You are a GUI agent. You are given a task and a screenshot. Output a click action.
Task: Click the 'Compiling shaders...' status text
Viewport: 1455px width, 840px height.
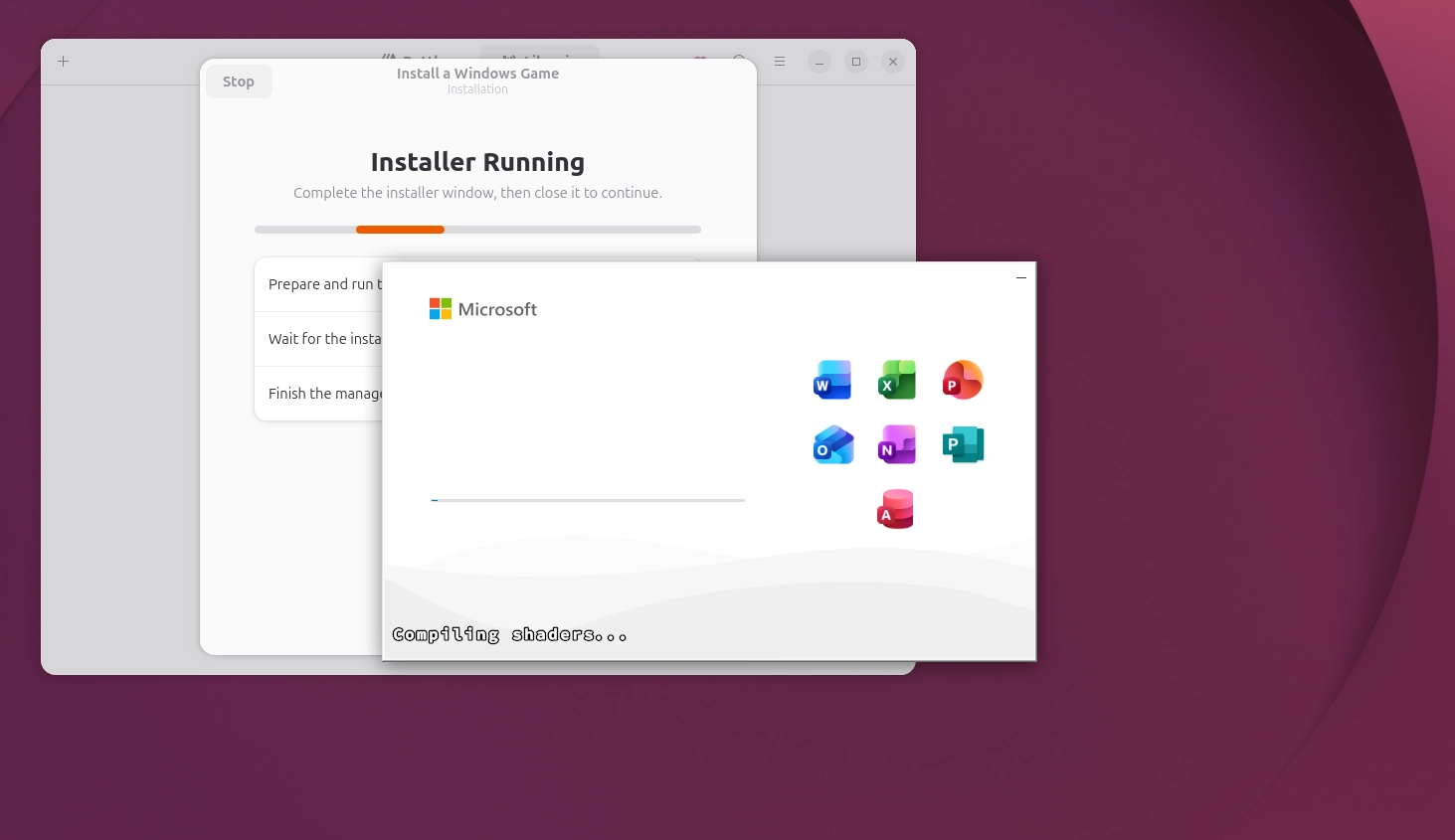point(509,634)
